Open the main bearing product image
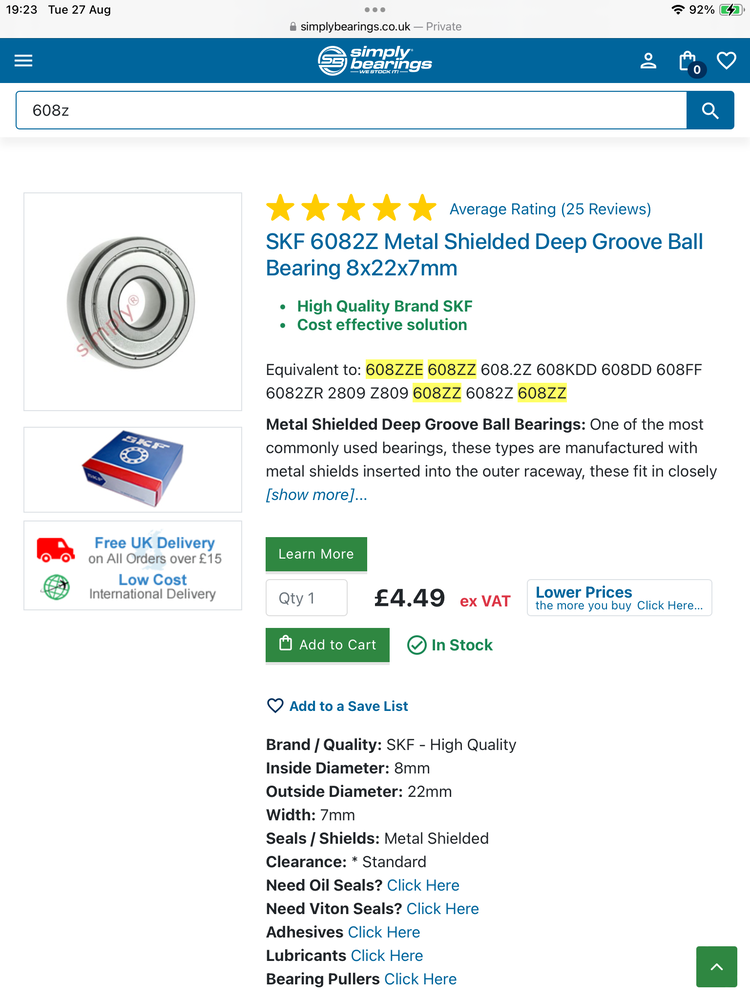This screenshot has width=750, height=1000. click(x=133, y=302)
